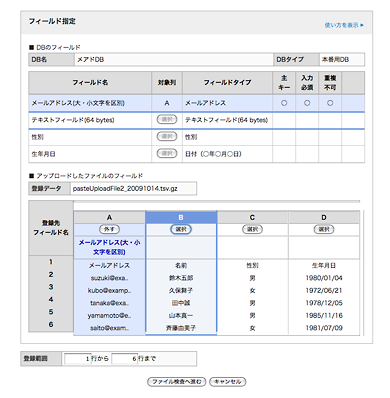Toggle 重複不可 circle for mail address row
Image resolution: width=390 pixels, height=398 pixels.
(330, 103)
